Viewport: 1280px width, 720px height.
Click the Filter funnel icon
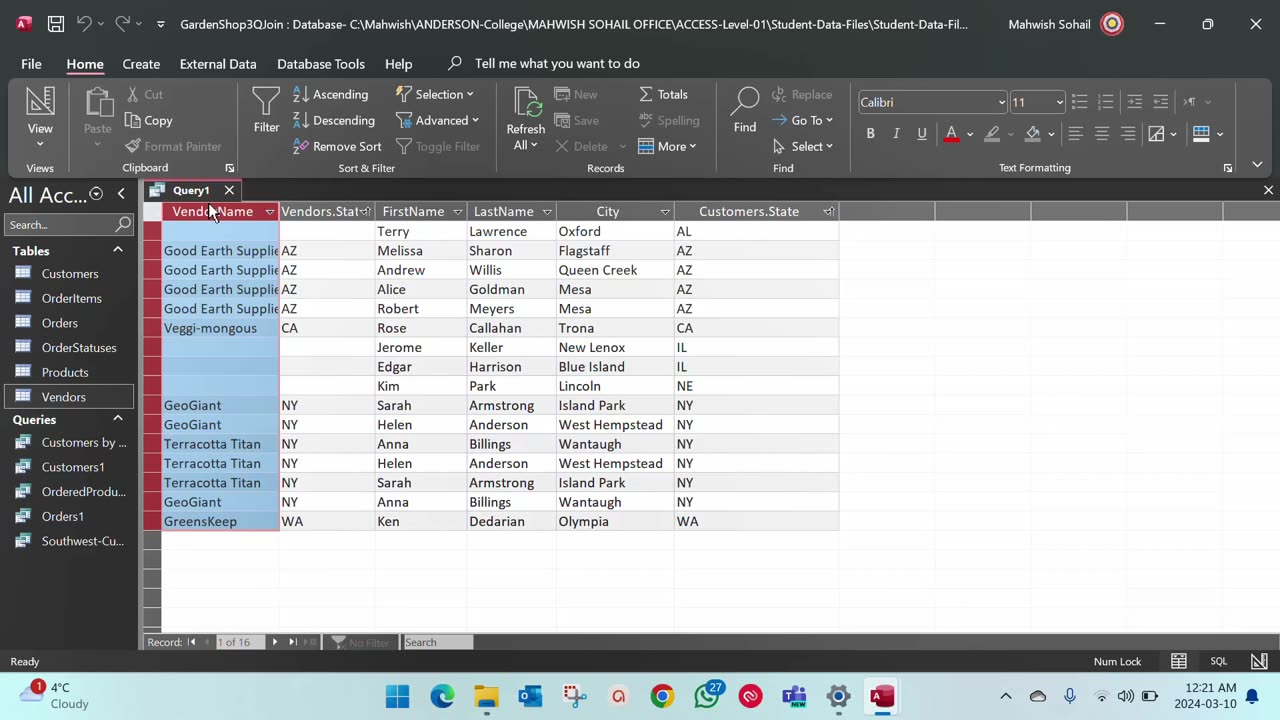[266, 103]
